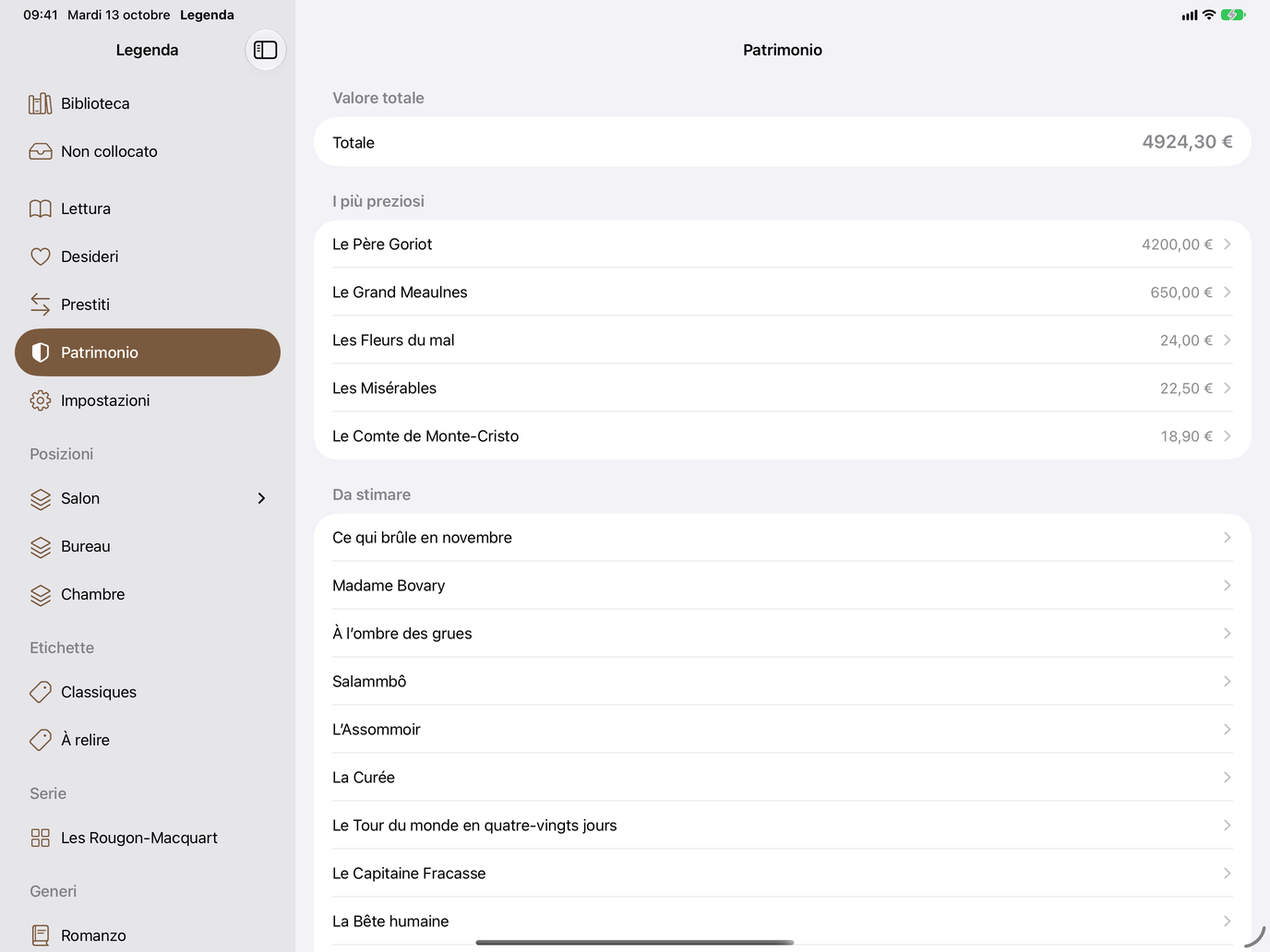Viewport: 1270px width, 952px height.
Task: Open Les Fleurs du mal chevron
Action: pyautogui.click(x=1228, y=340)
